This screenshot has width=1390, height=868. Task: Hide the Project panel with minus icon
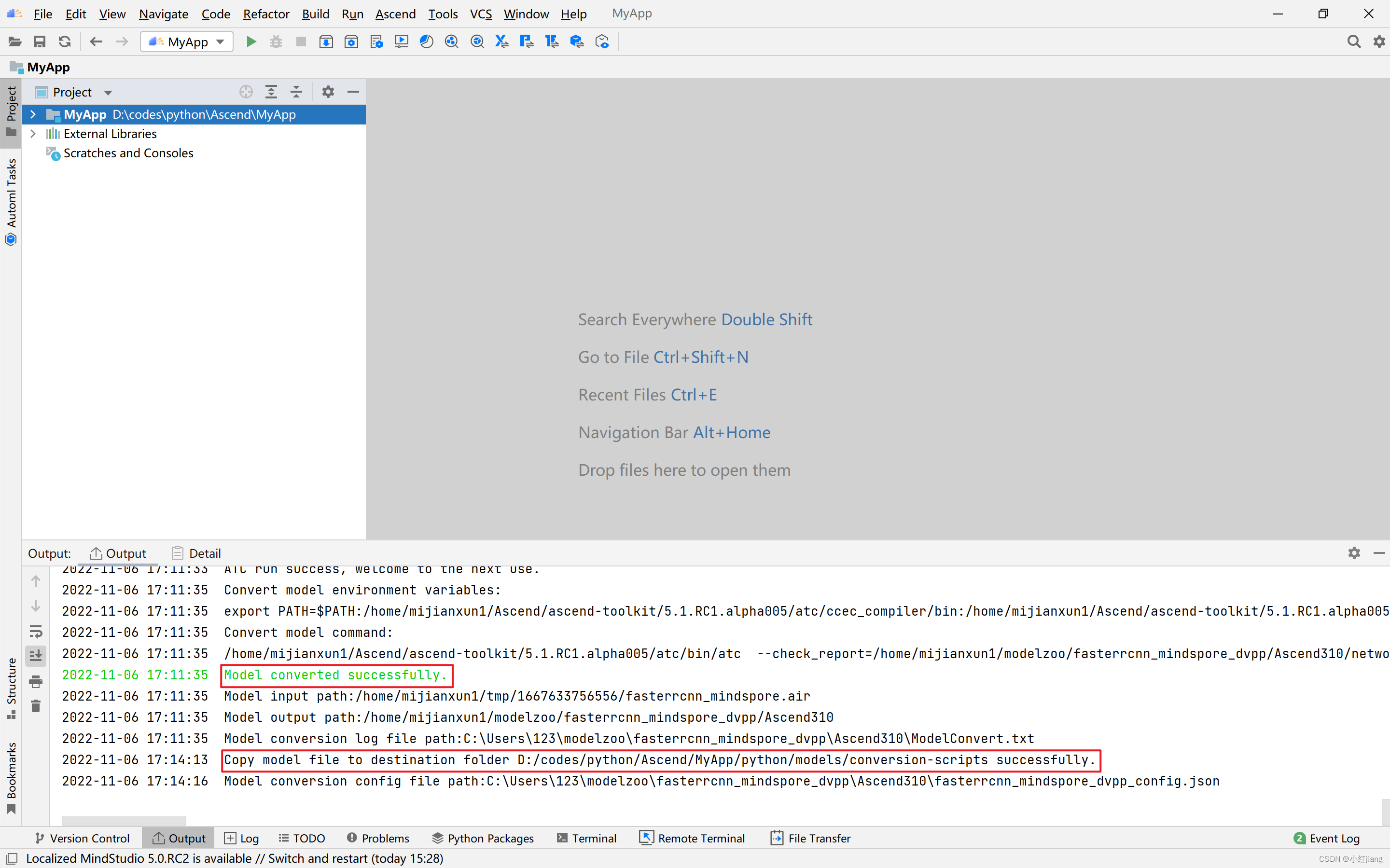pos(353,92)
